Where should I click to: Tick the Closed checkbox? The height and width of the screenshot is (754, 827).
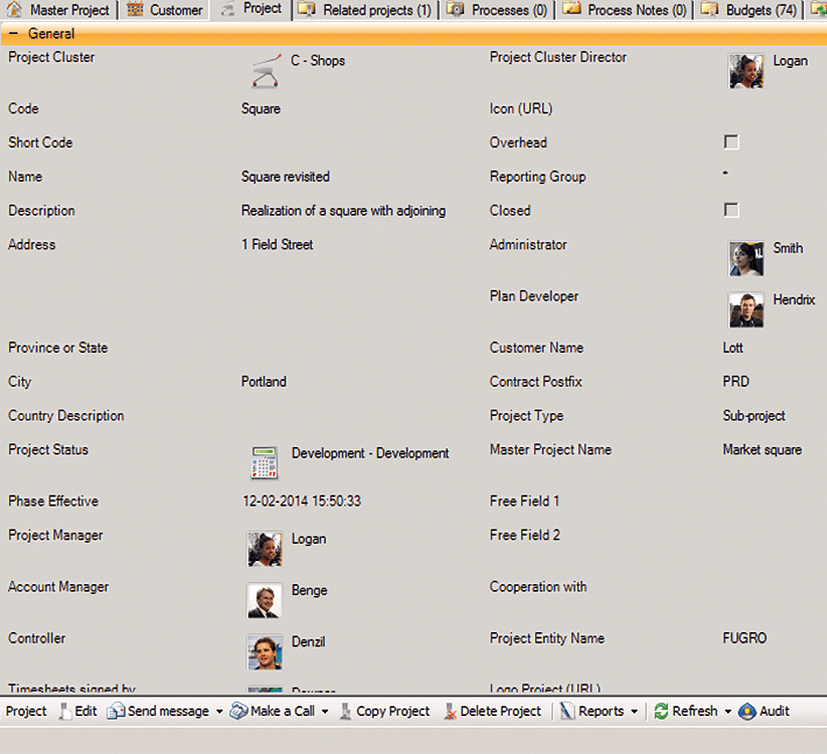[731, 210]
